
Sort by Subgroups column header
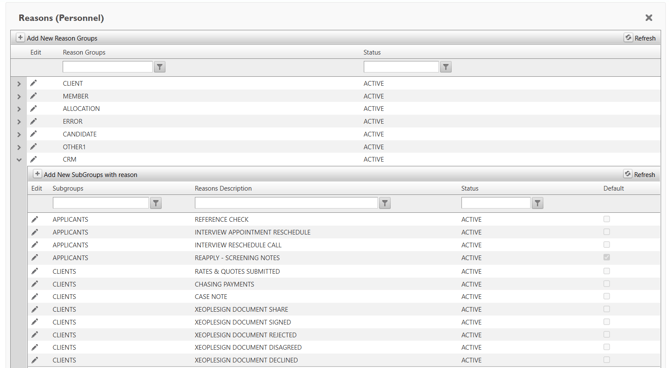[x=68, y=188]
